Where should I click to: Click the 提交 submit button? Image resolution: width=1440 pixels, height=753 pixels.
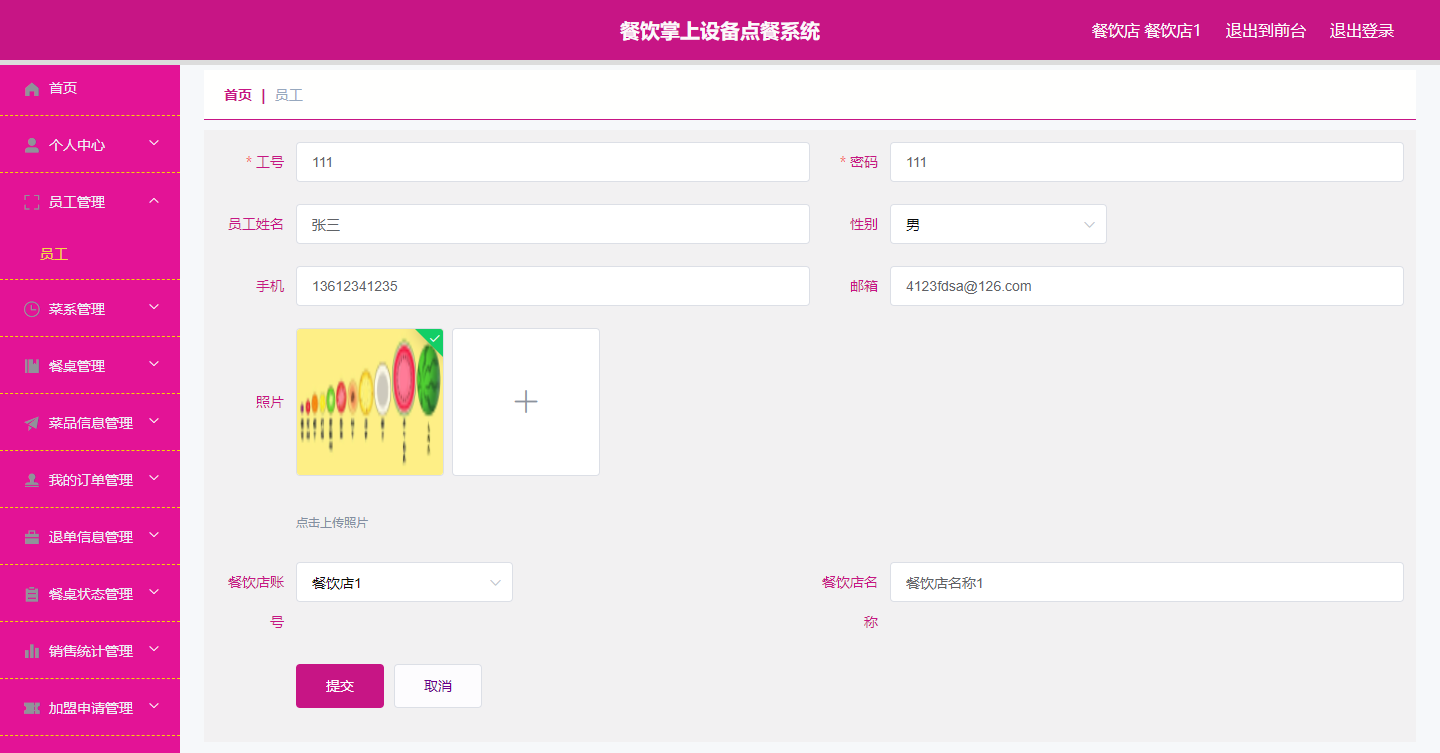point(340,686)
